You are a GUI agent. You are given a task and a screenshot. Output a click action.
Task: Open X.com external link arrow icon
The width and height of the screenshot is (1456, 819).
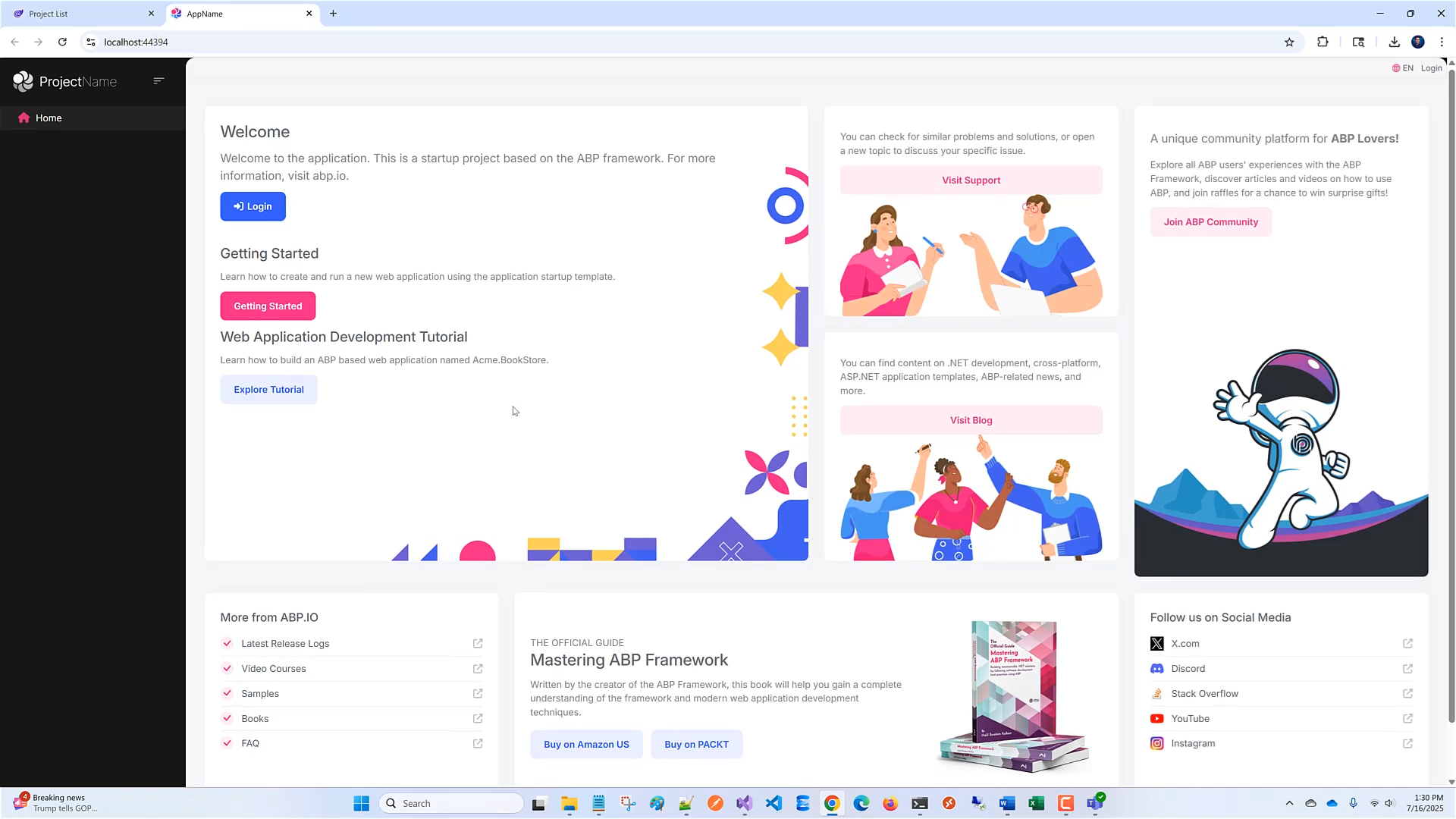pos(1407,643)
